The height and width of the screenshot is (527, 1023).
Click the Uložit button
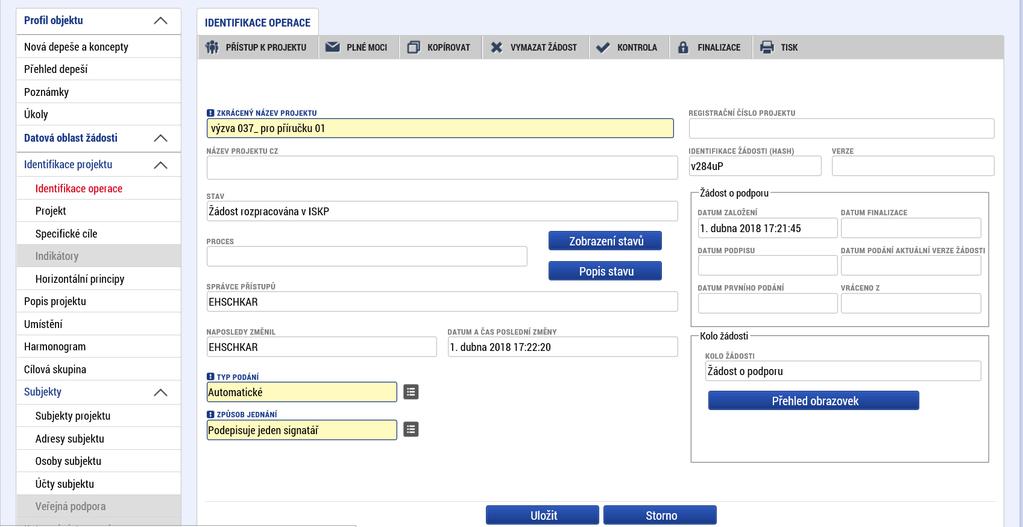(542, 515)
